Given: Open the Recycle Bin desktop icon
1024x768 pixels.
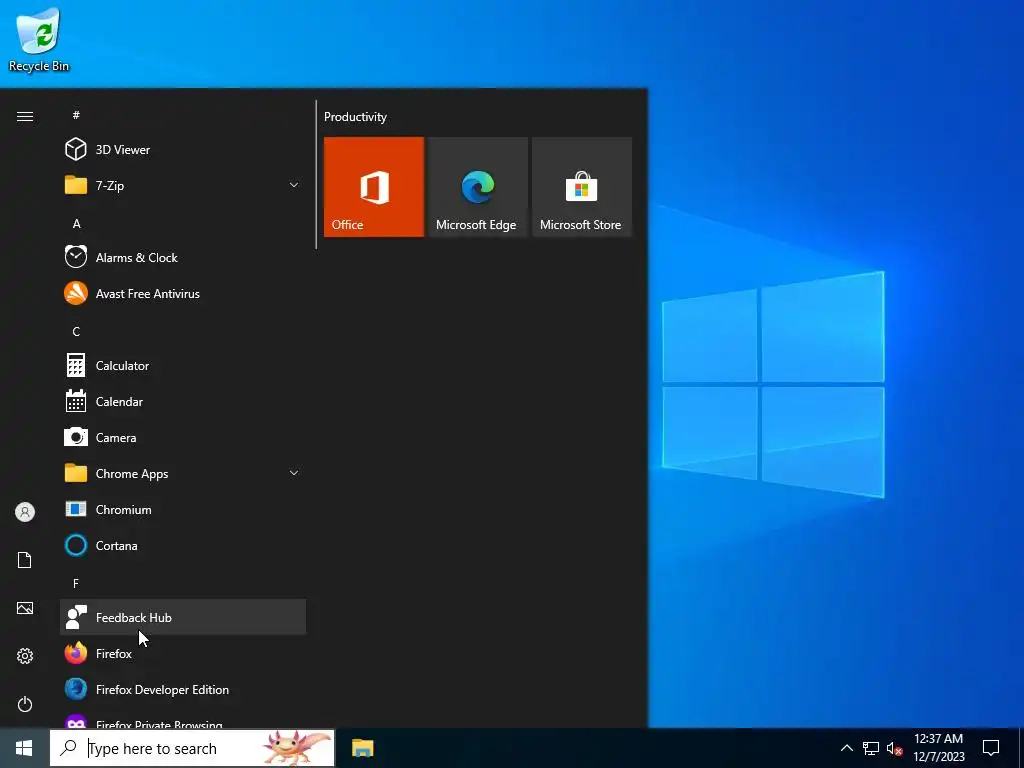Looking at the screenshot, I should pos(39,40).
